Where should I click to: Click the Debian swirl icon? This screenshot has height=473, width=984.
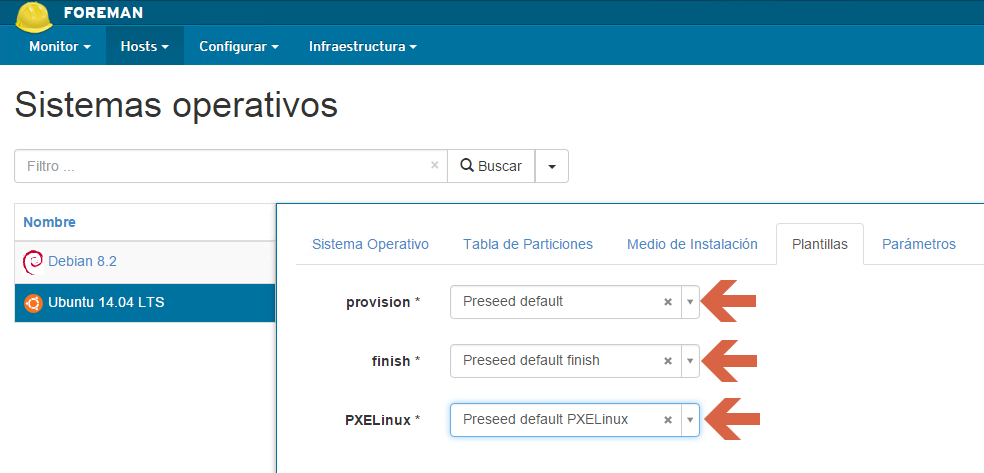point(33,262)
